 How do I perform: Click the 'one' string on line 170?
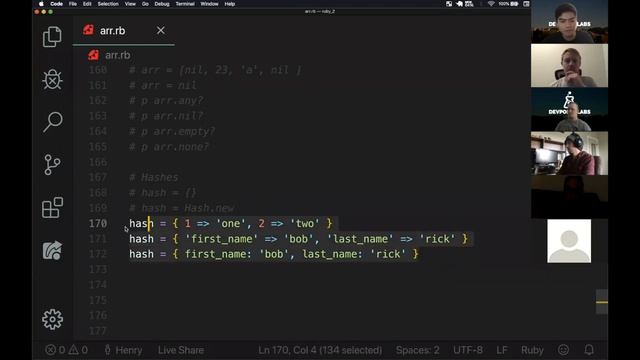pyautogui.click(x=231, y=224)
